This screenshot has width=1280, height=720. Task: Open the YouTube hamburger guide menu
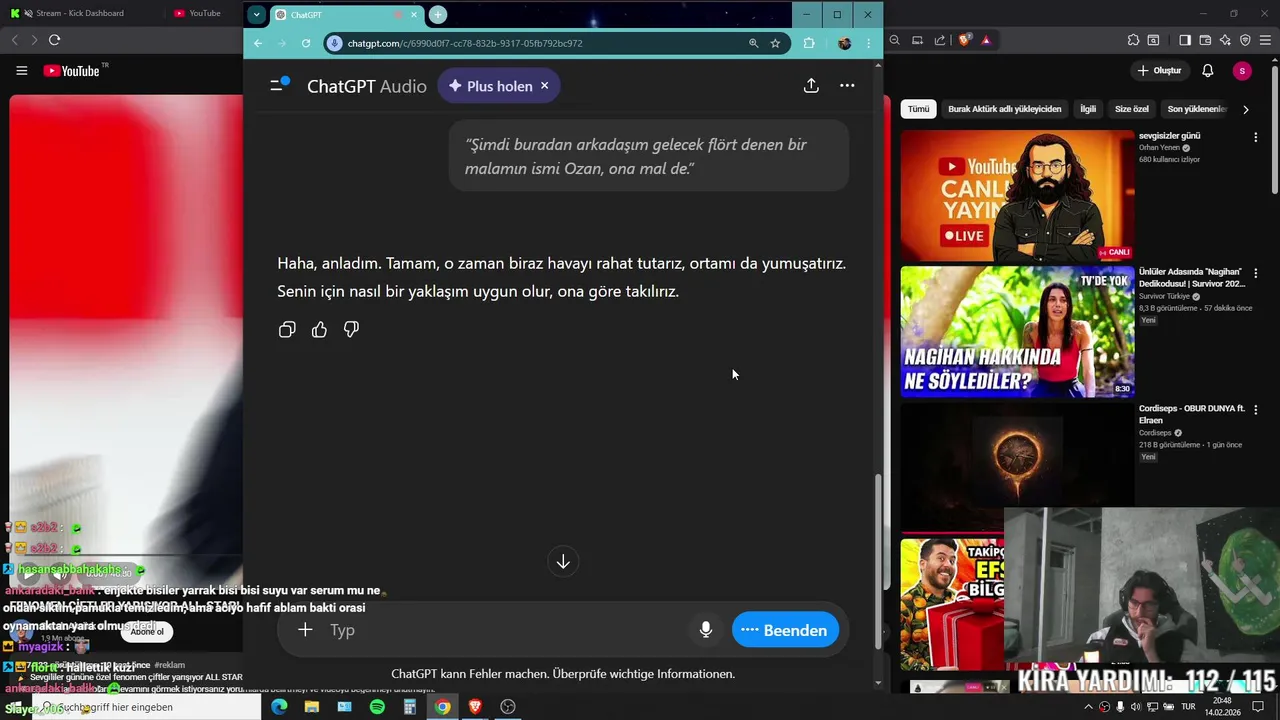pos(22,71)
